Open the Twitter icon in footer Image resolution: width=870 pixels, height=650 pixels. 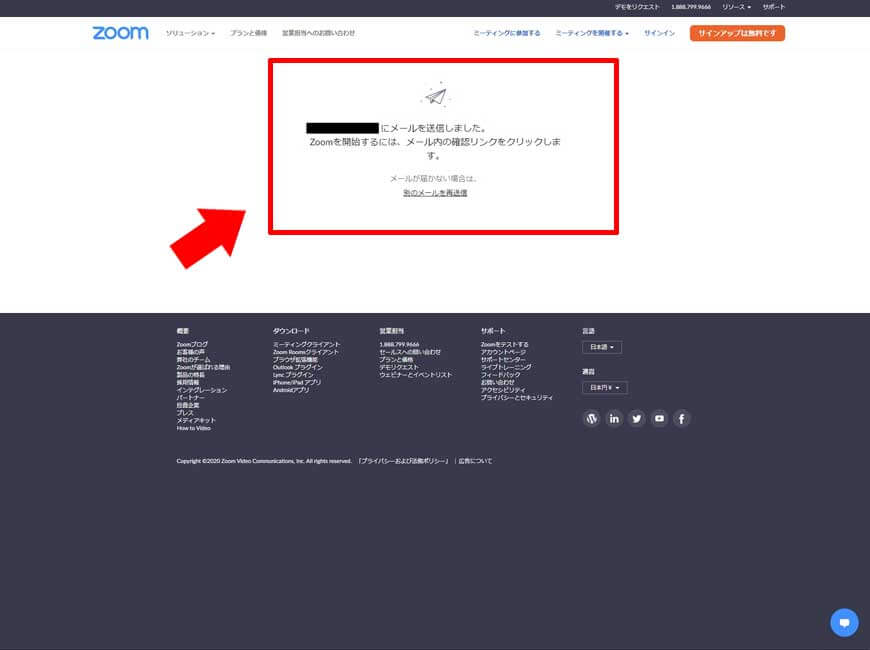point(636,419)
